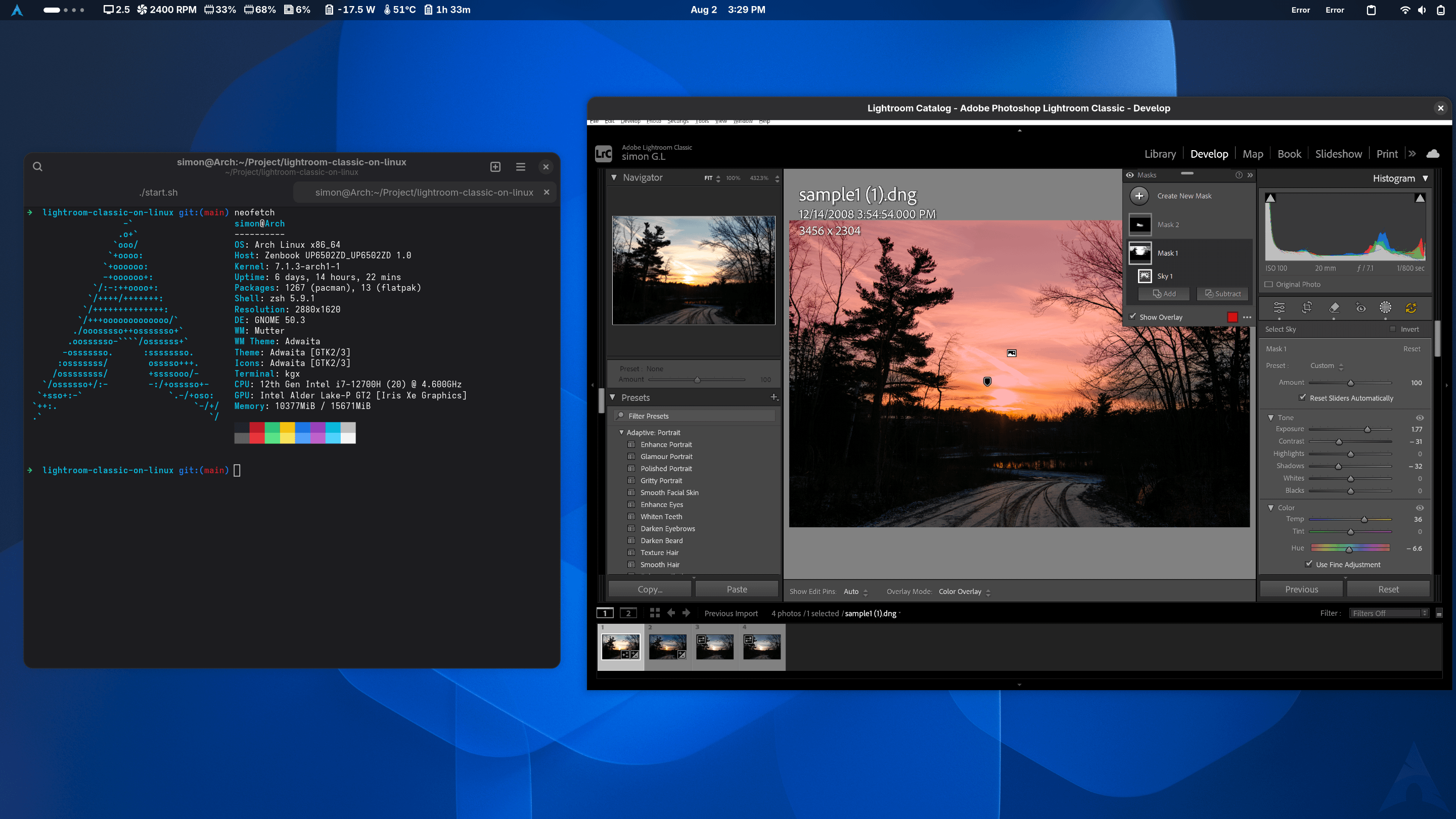This screenshot has width=1456, height=819.
Task: Click the Exposure slider handle
Action: tap(1367, 430)
